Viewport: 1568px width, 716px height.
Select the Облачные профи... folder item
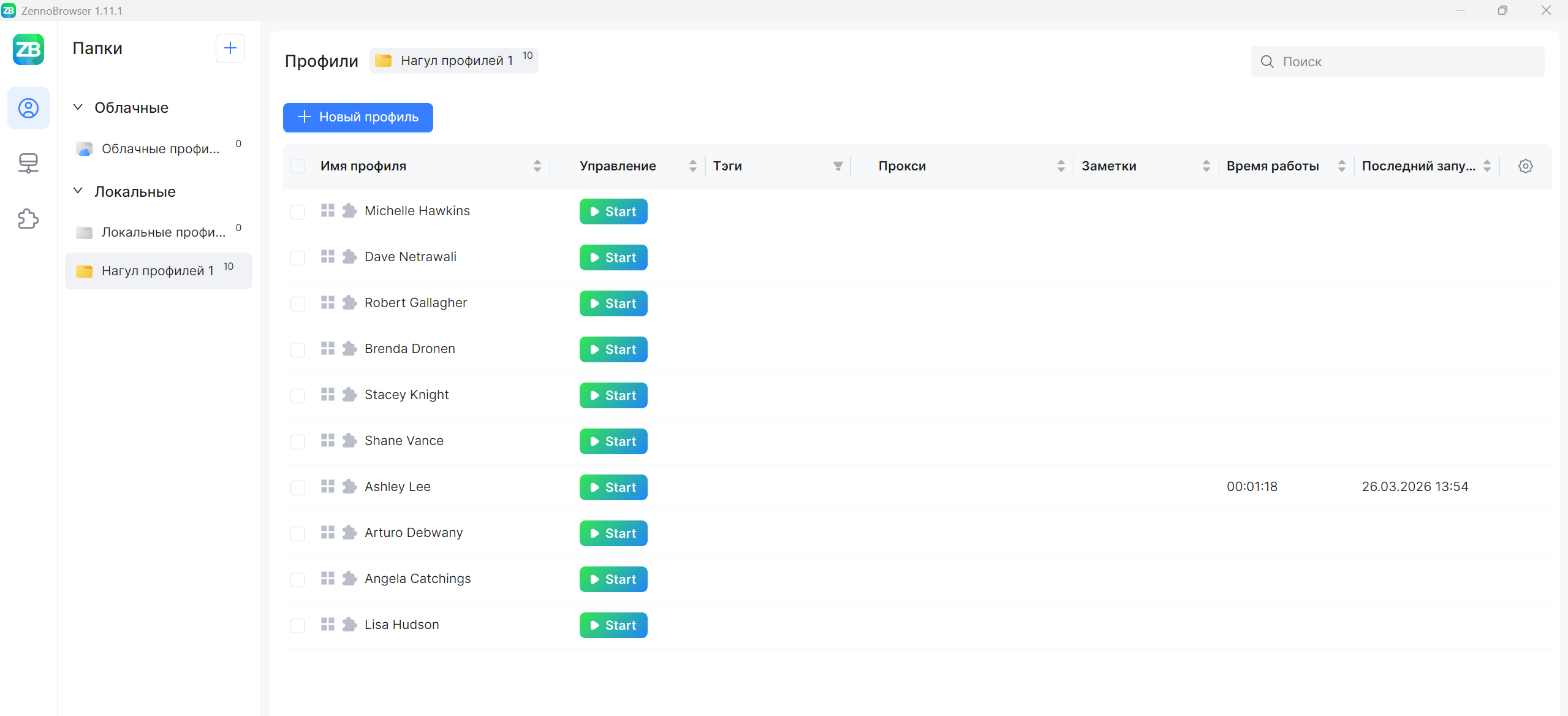click(159, 149)
